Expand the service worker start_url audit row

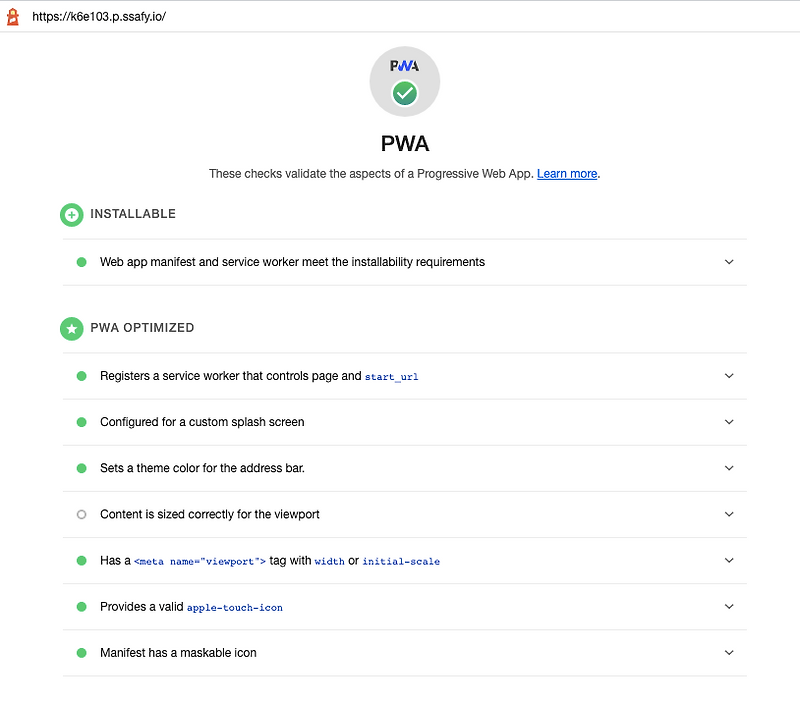click(x=729, y=376)
